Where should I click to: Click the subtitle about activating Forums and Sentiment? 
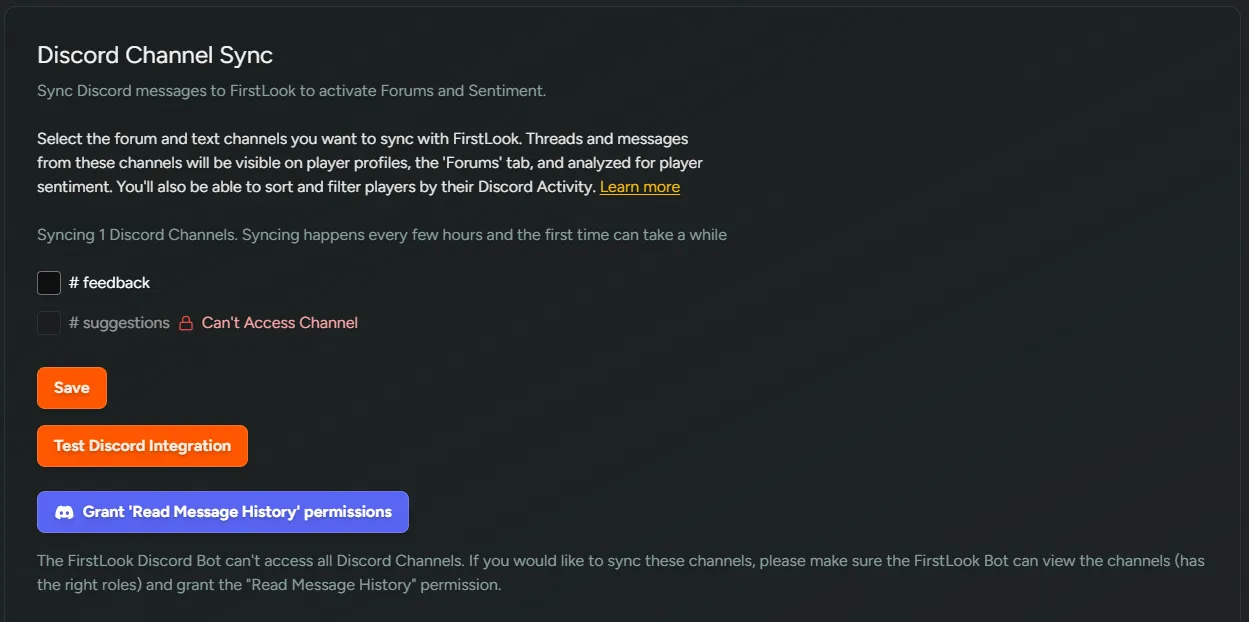tap(291, 90)
